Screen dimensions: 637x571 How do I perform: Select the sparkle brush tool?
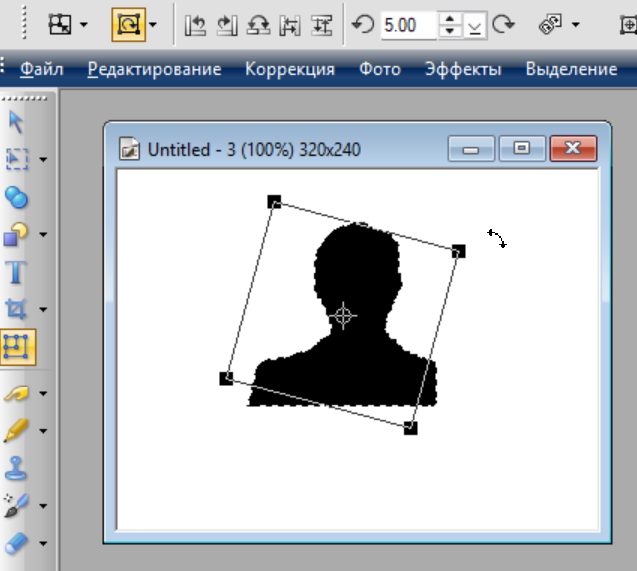click(16, 505)
